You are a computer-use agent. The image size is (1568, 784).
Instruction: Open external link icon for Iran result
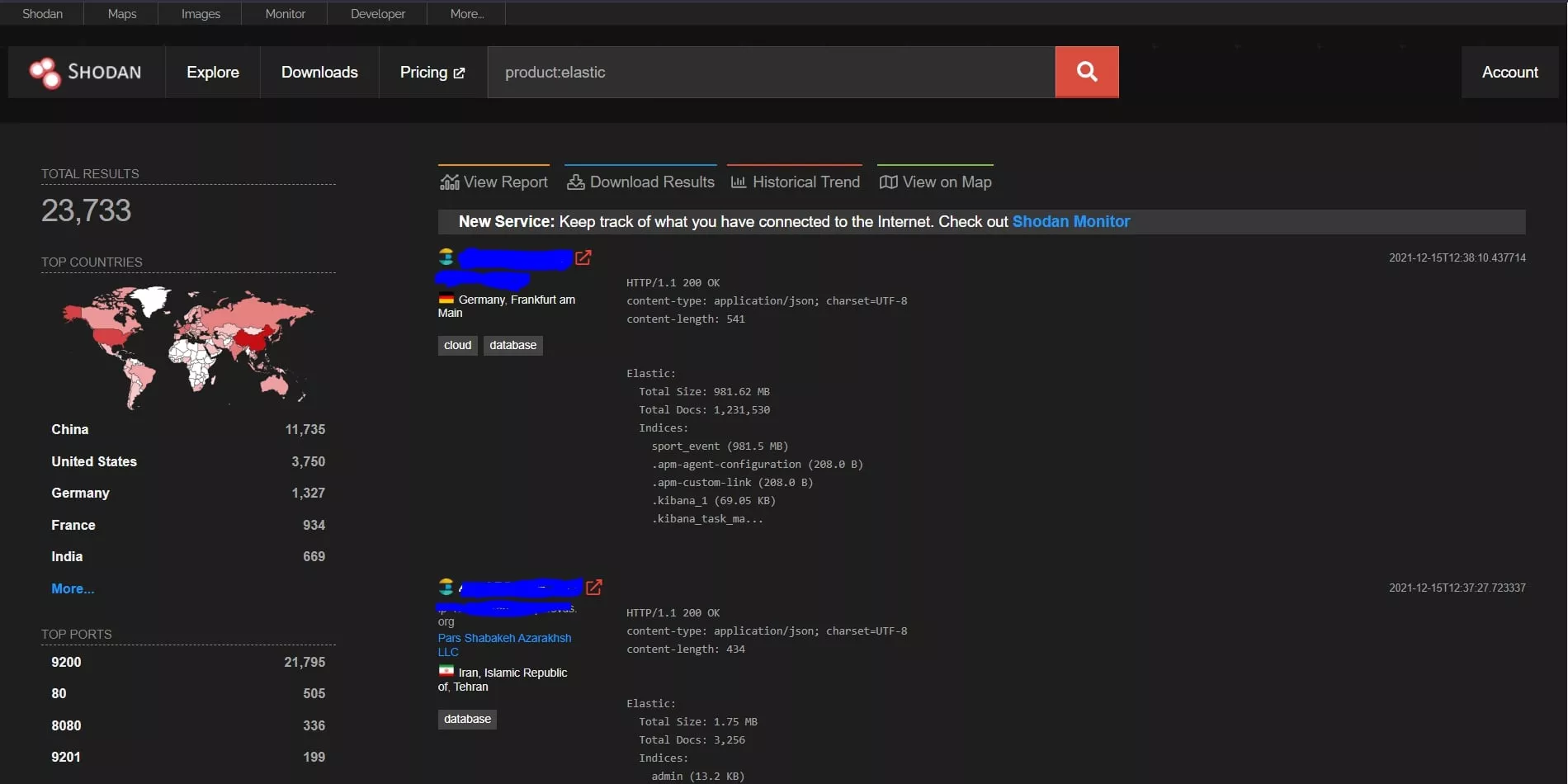pyautogui.click(x=593, y=587)
